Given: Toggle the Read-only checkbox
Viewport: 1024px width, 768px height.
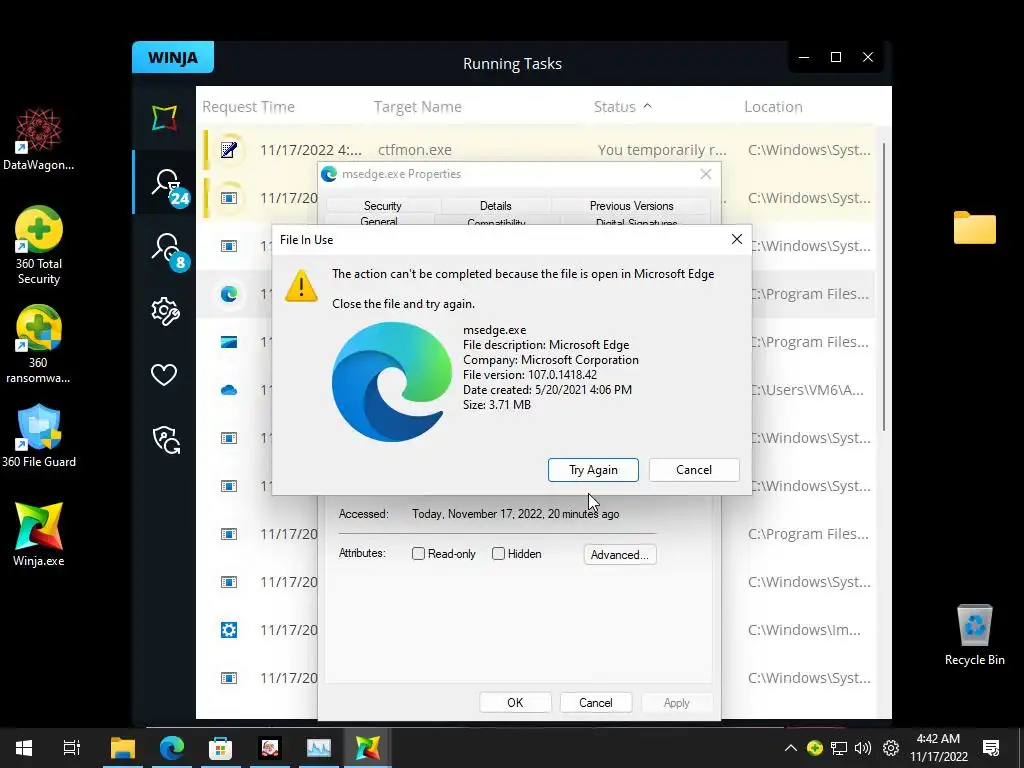Looking at the screenshot, I should [x=418, y=554].
